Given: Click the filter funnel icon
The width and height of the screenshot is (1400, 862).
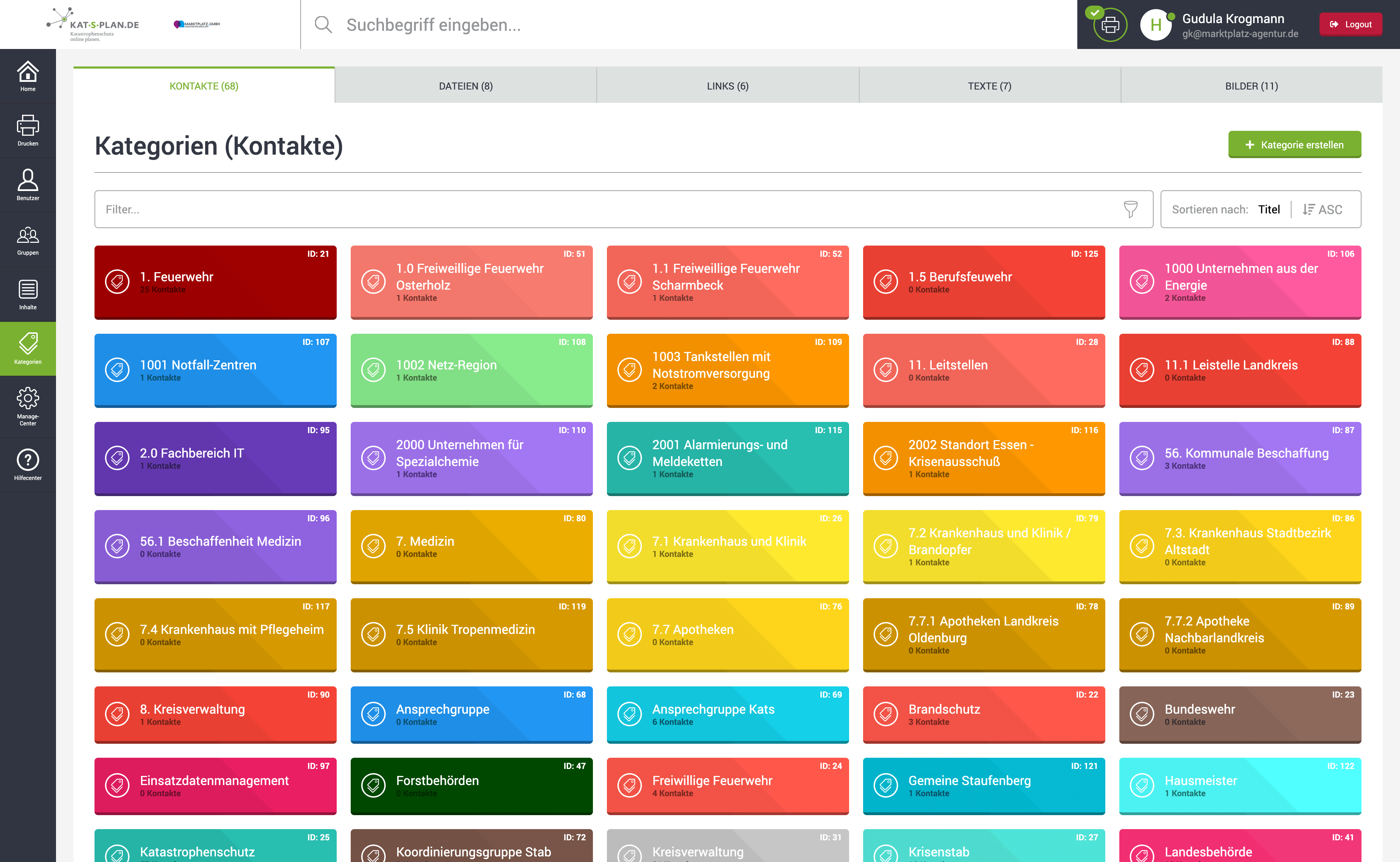Looking at the screenshot, I should pyautogui.click(x=1130, y=209).
